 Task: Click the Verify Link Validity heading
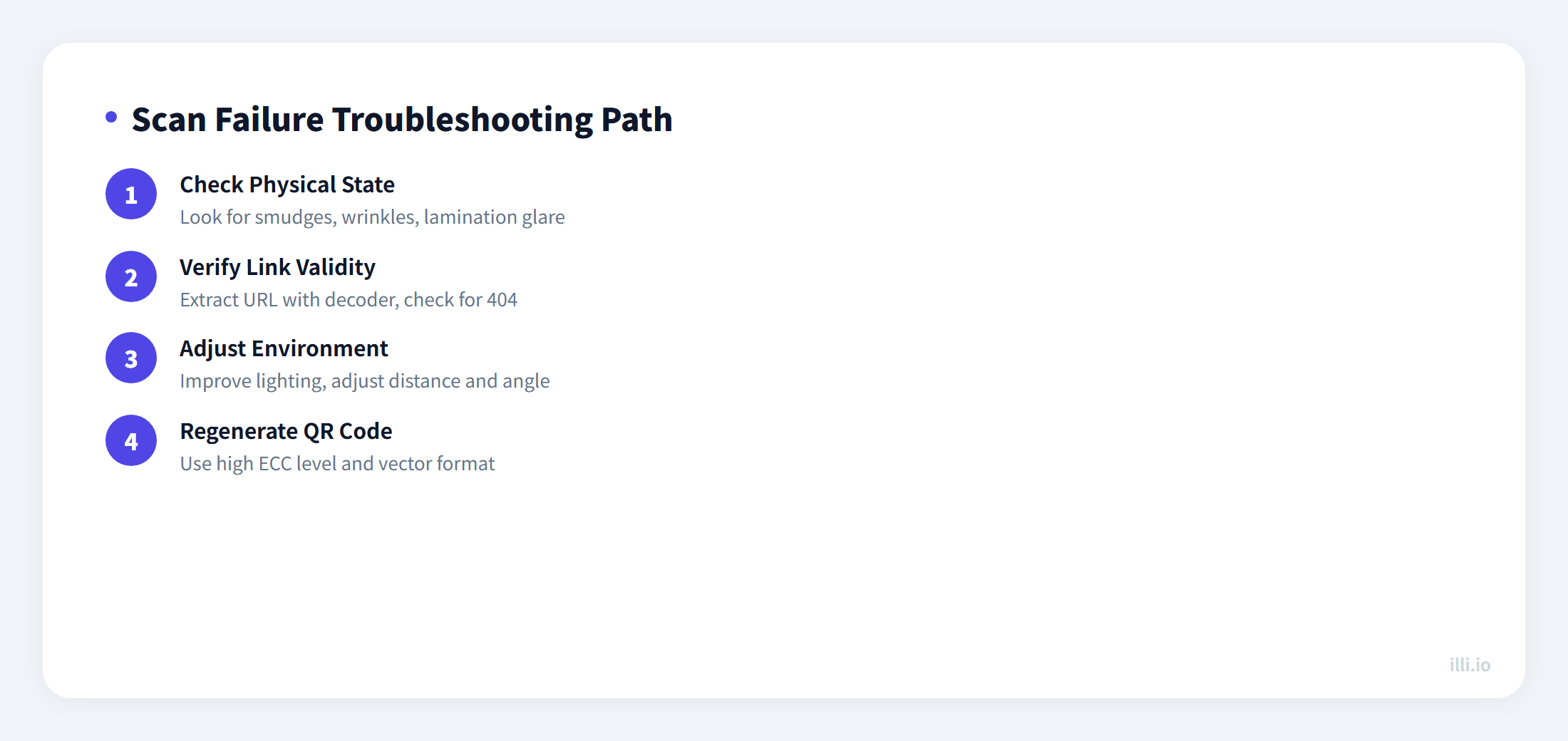277,267
